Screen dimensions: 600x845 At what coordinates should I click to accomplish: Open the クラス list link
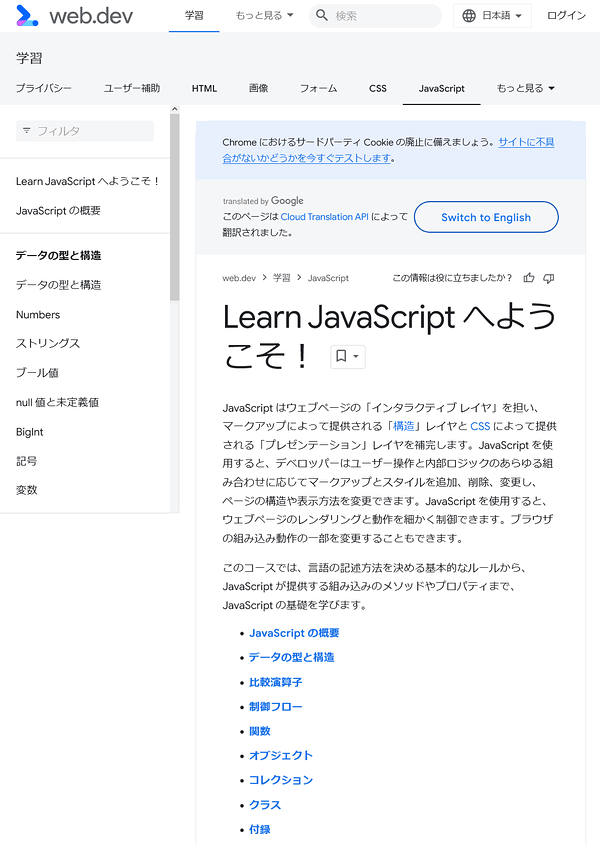point(265,805)
